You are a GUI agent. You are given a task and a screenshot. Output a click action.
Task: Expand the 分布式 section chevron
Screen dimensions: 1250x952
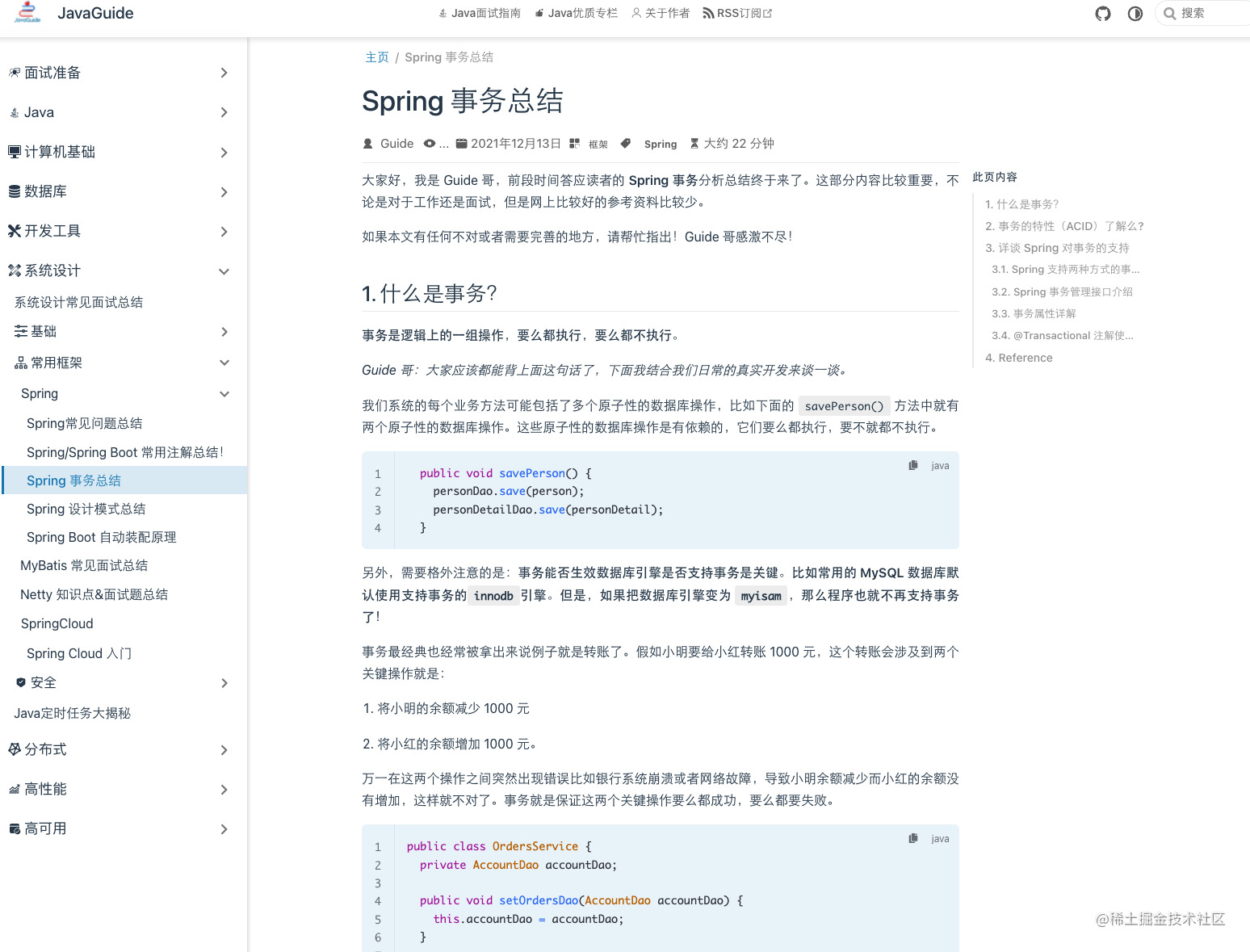[224, 750]
